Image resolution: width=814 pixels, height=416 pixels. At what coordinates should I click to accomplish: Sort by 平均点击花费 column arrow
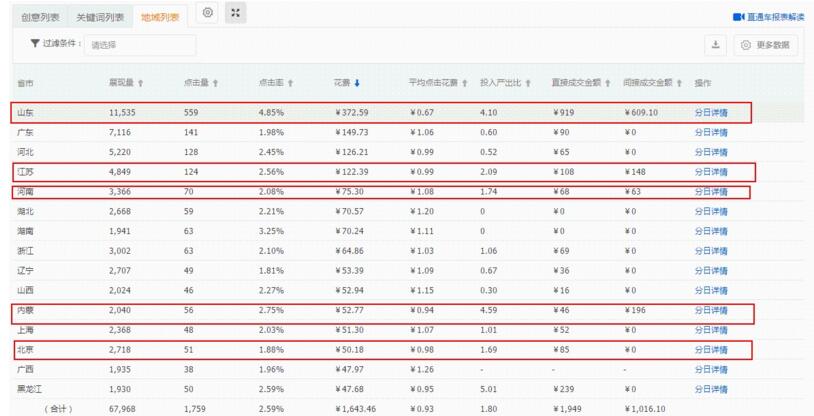click(465, 83)
